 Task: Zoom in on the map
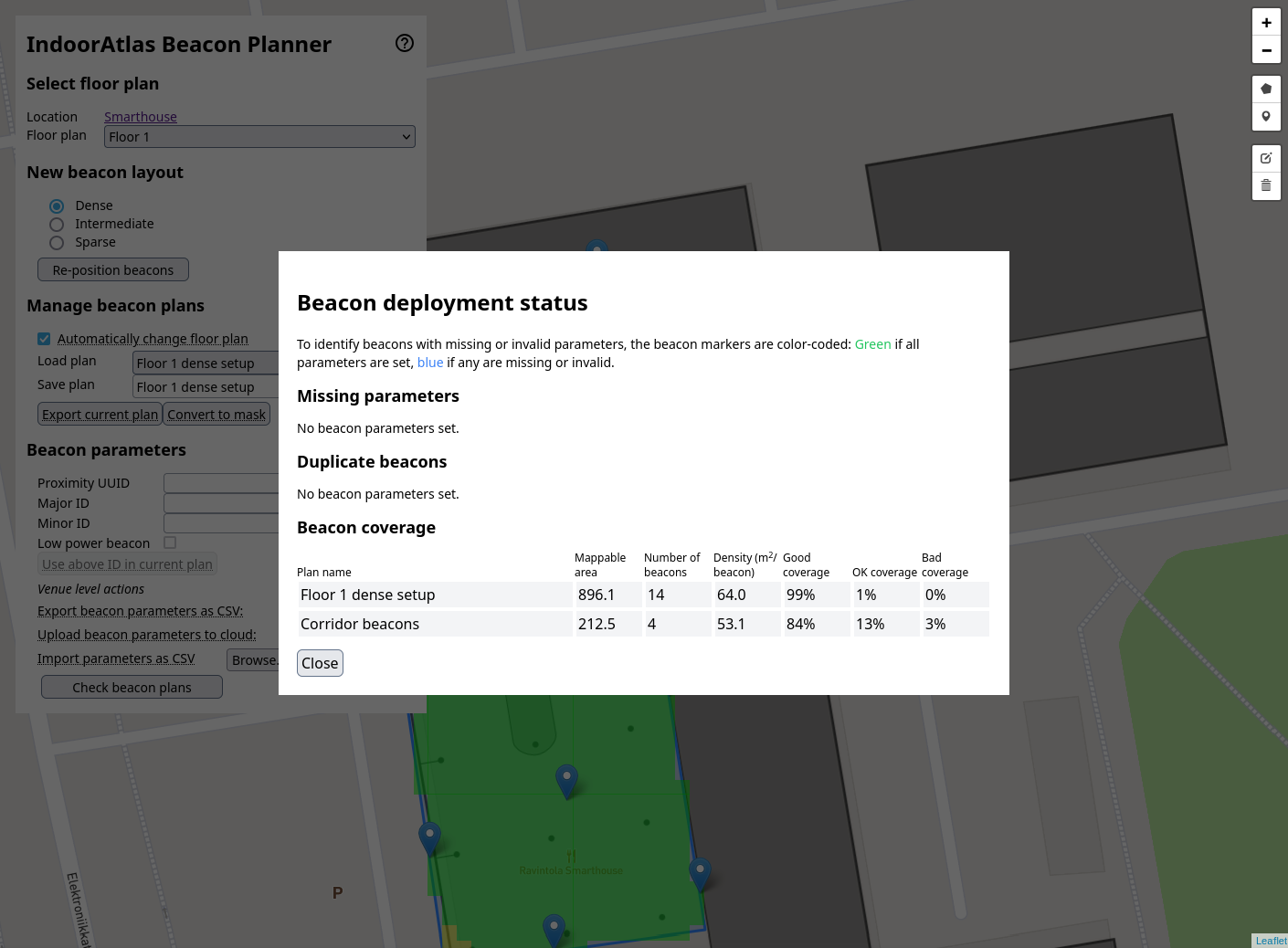click(1266, 23)
